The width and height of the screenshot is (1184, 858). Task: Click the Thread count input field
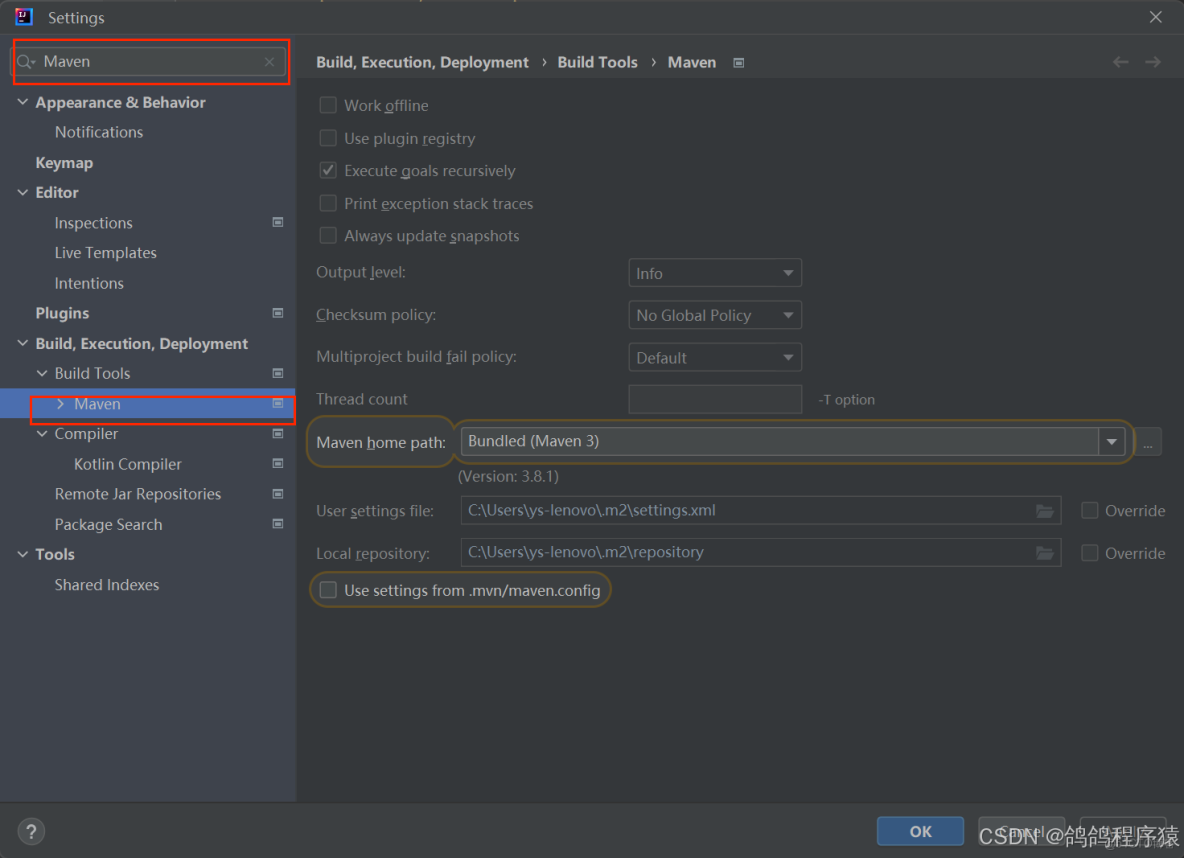[x=715, y=399]
